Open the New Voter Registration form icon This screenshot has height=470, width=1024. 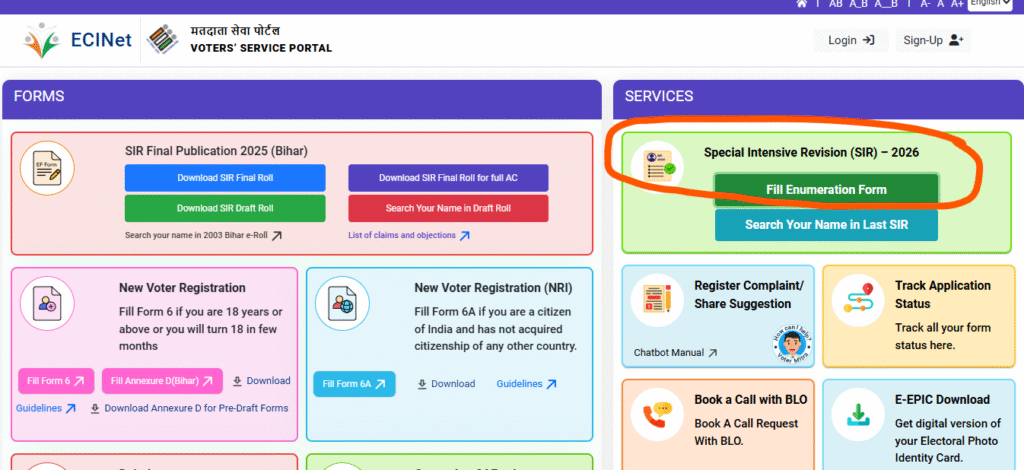pos(48,301)
